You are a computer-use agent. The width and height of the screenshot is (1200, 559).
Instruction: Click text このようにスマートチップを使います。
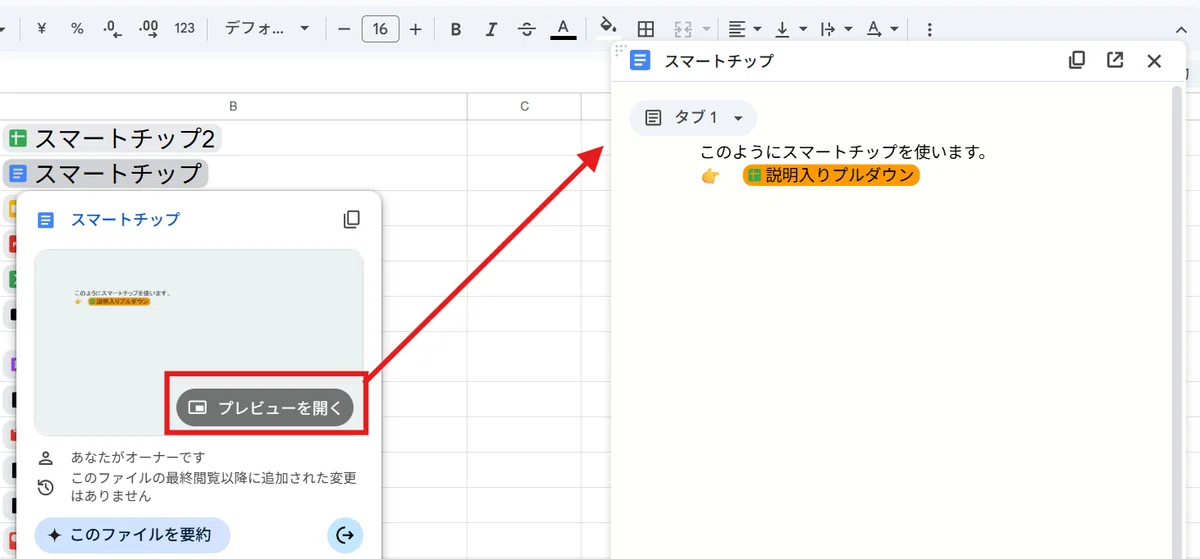844,153
